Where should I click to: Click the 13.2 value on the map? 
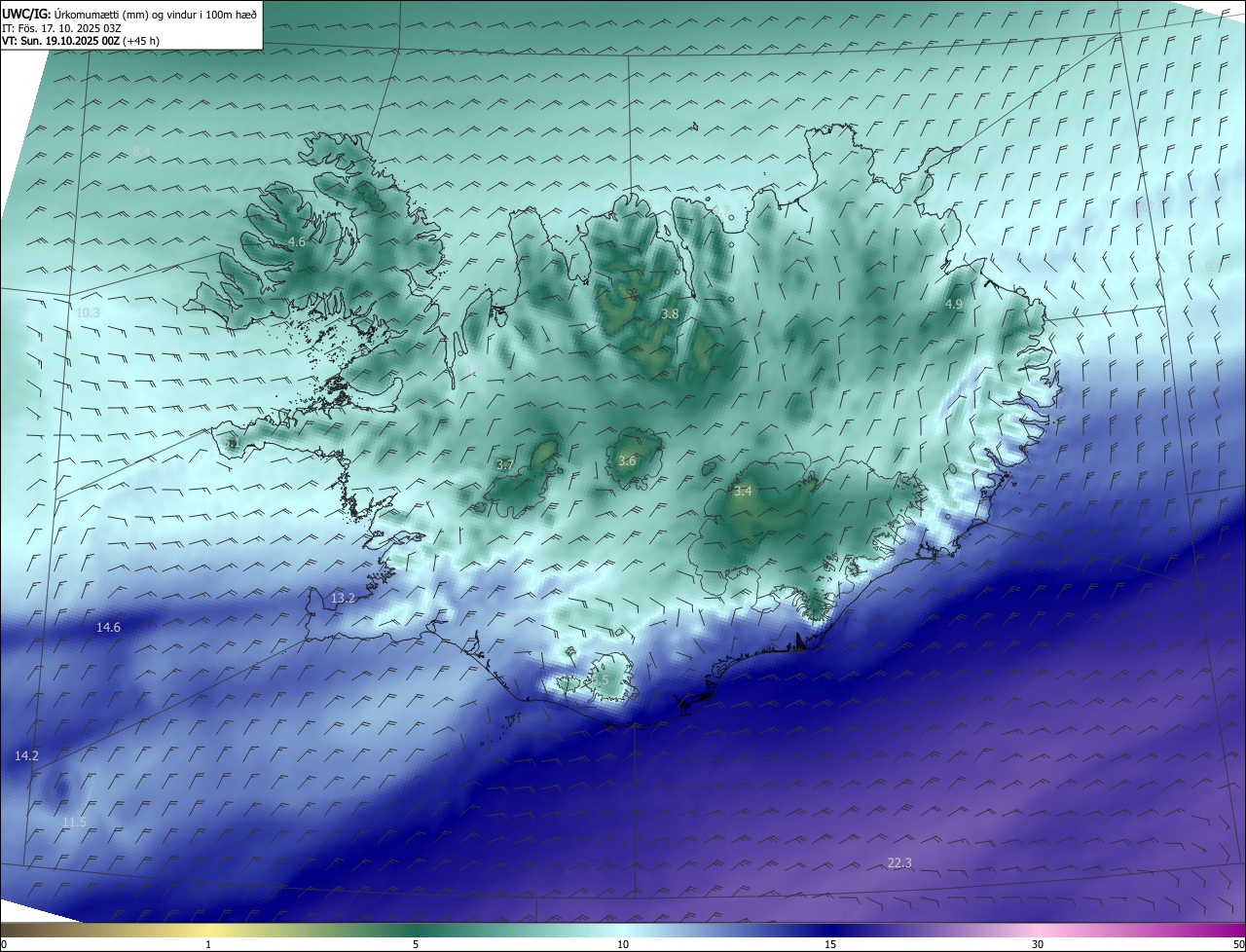pyautogui.click(x=343, y=599)
